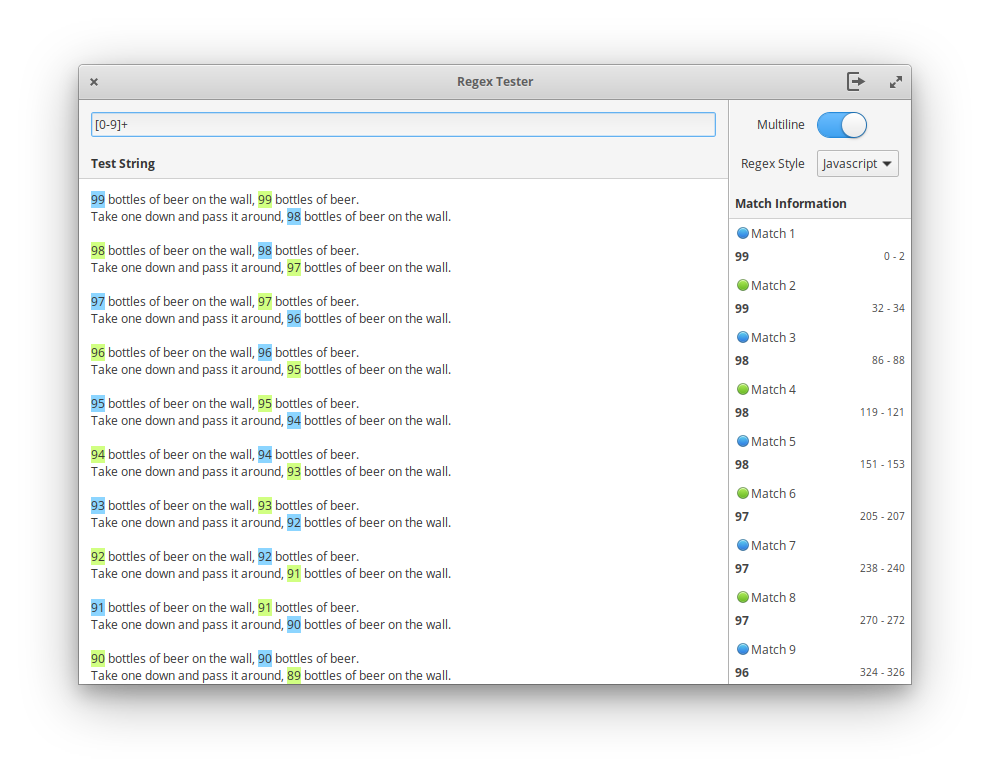Click the Test String heading
The image size is (990, 777).
tap(122, 163)
